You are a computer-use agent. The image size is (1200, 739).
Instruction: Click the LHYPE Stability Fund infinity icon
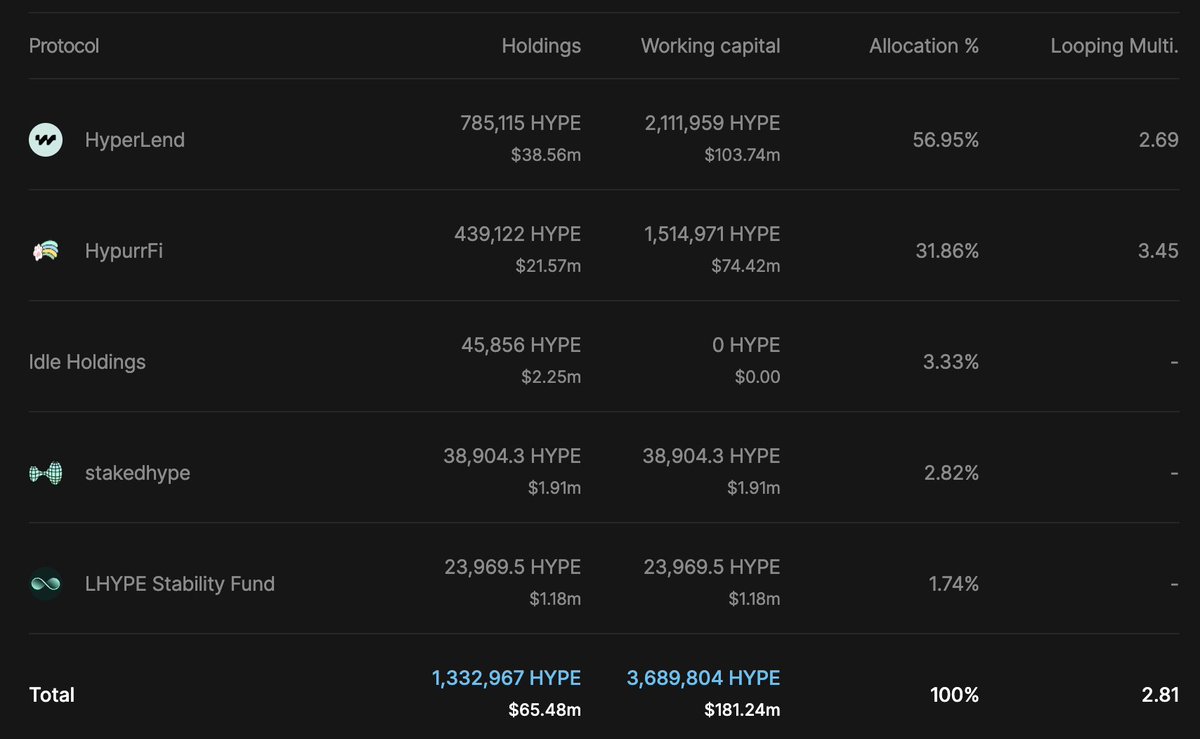46,584
